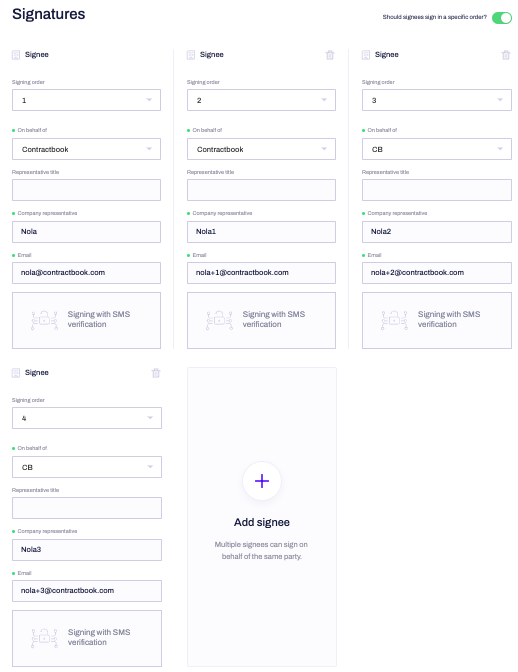Remove the fourth signee using trash icon
The image size is (518, 672).
click(x=156, y=373)
